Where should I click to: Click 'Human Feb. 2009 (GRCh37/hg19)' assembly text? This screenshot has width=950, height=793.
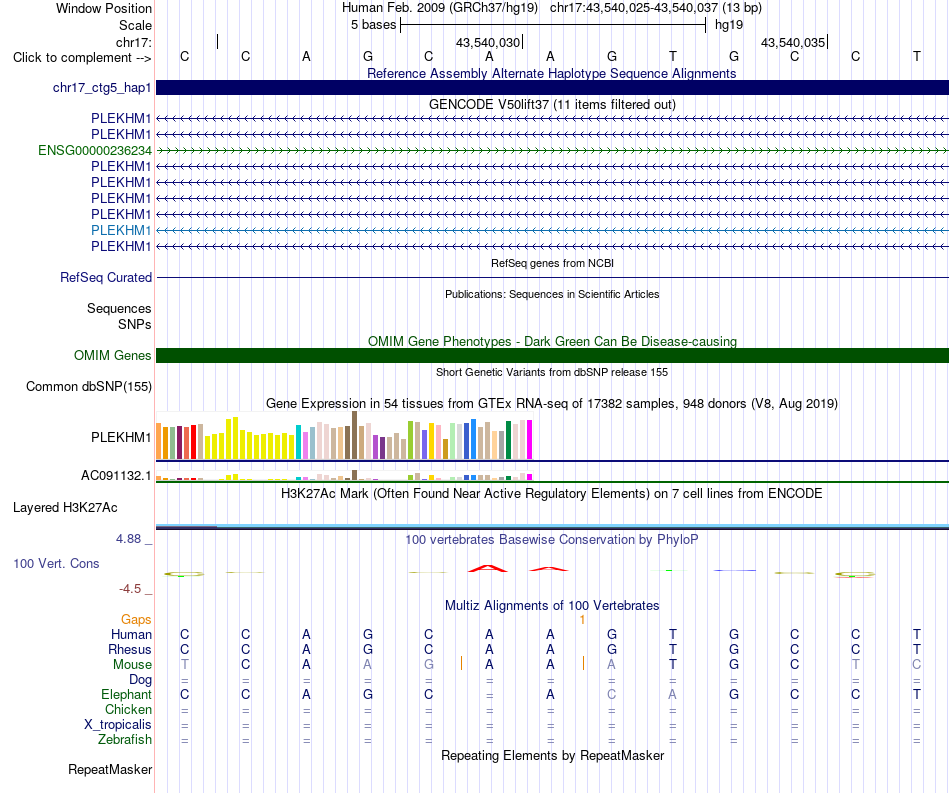pos(440,8)
